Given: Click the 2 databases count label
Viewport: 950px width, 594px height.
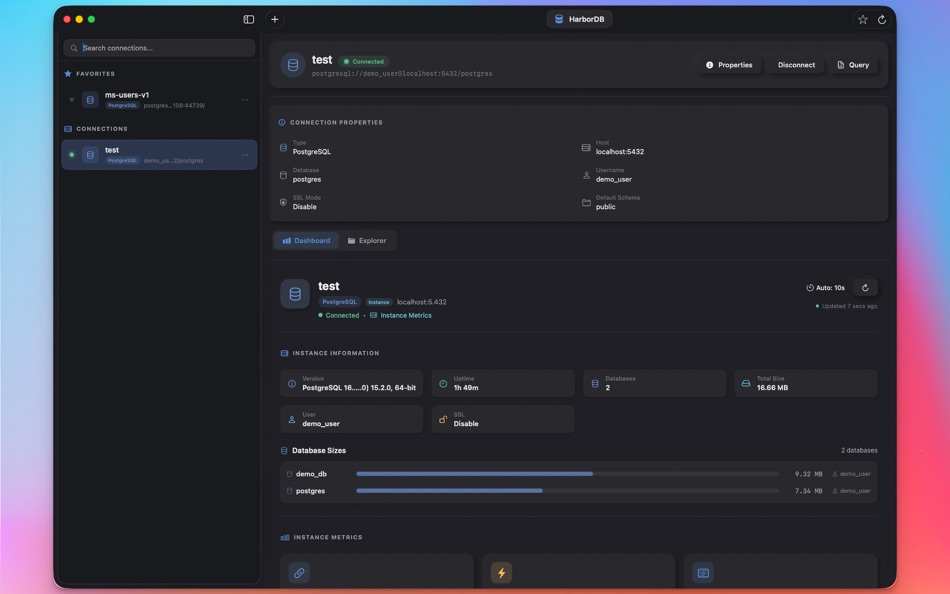Looking at the screenshot, I should click(x=859, y=450).
